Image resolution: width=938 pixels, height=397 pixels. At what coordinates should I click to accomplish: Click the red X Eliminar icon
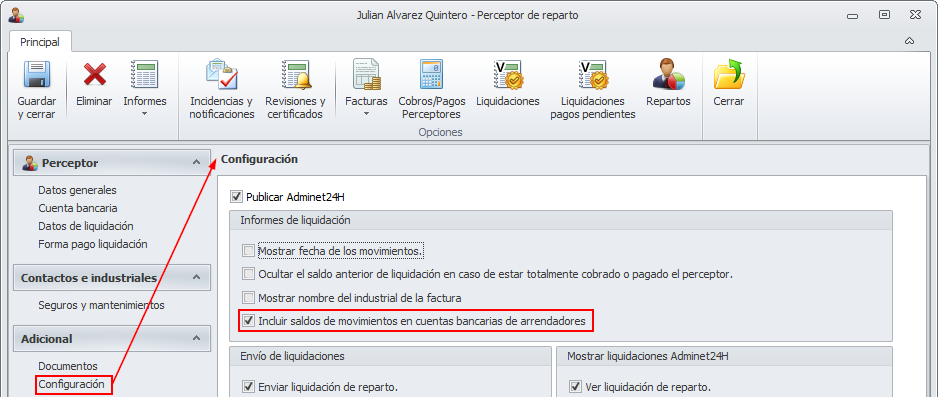click(95, 75)
